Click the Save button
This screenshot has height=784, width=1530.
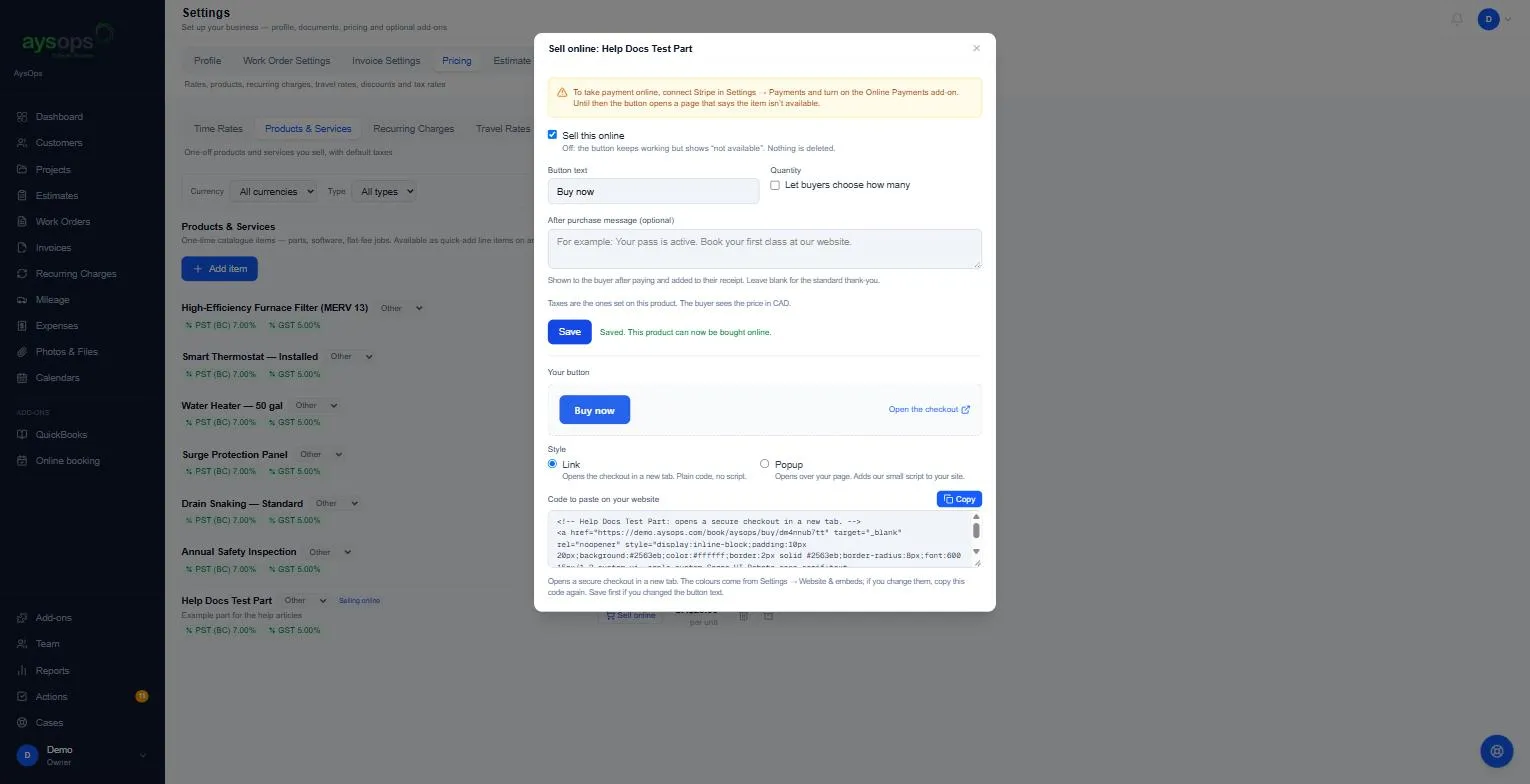(x=569, y=332)
